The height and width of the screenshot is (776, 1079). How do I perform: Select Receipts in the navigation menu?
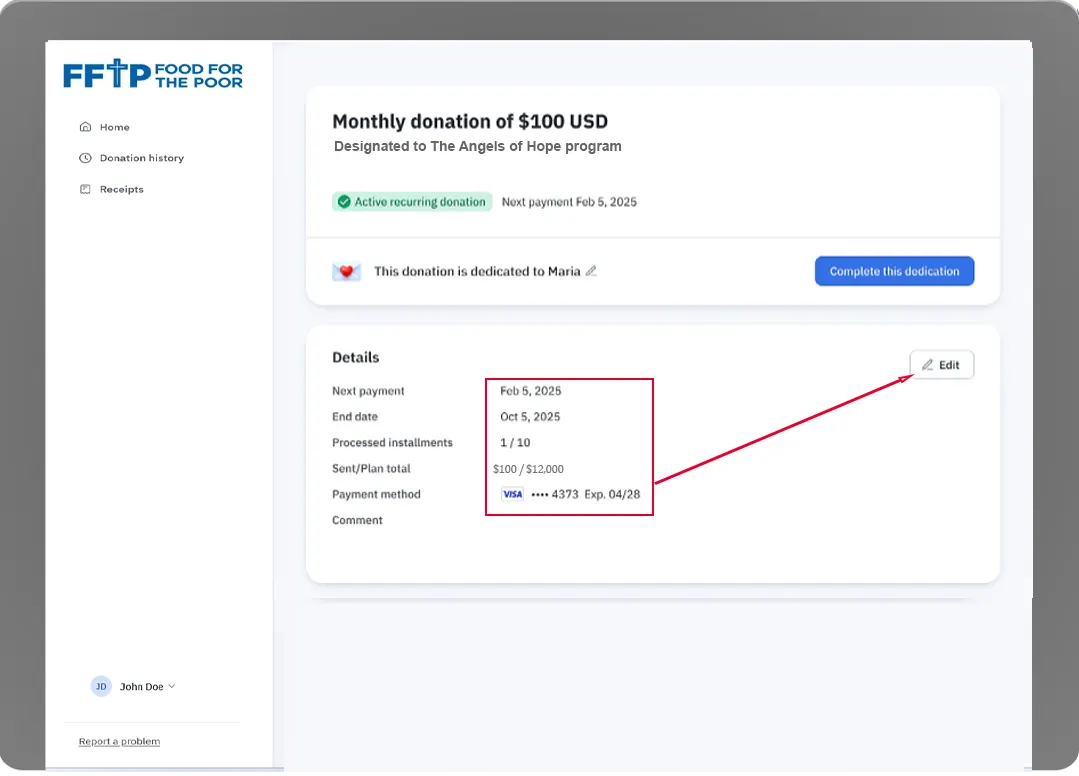(122, 189)
